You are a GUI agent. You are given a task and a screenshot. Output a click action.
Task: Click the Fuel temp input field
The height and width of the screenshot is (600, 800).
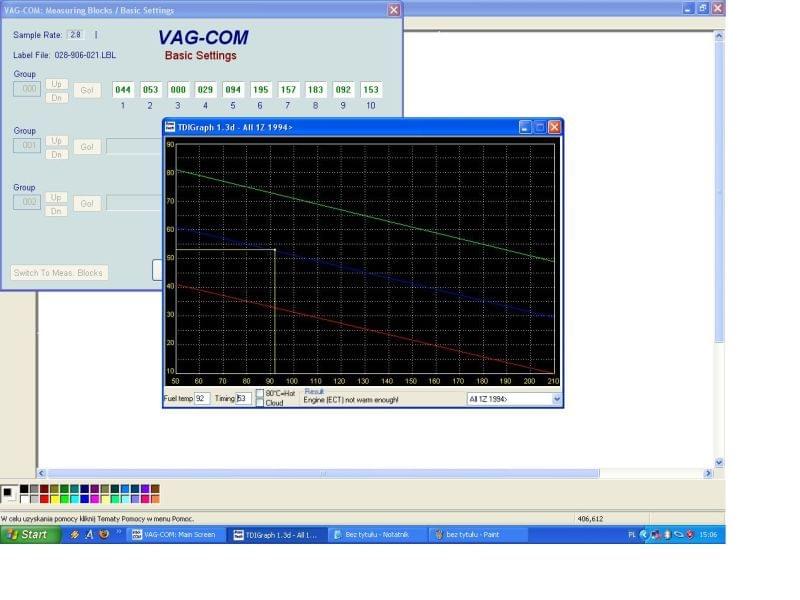(202, 399)
